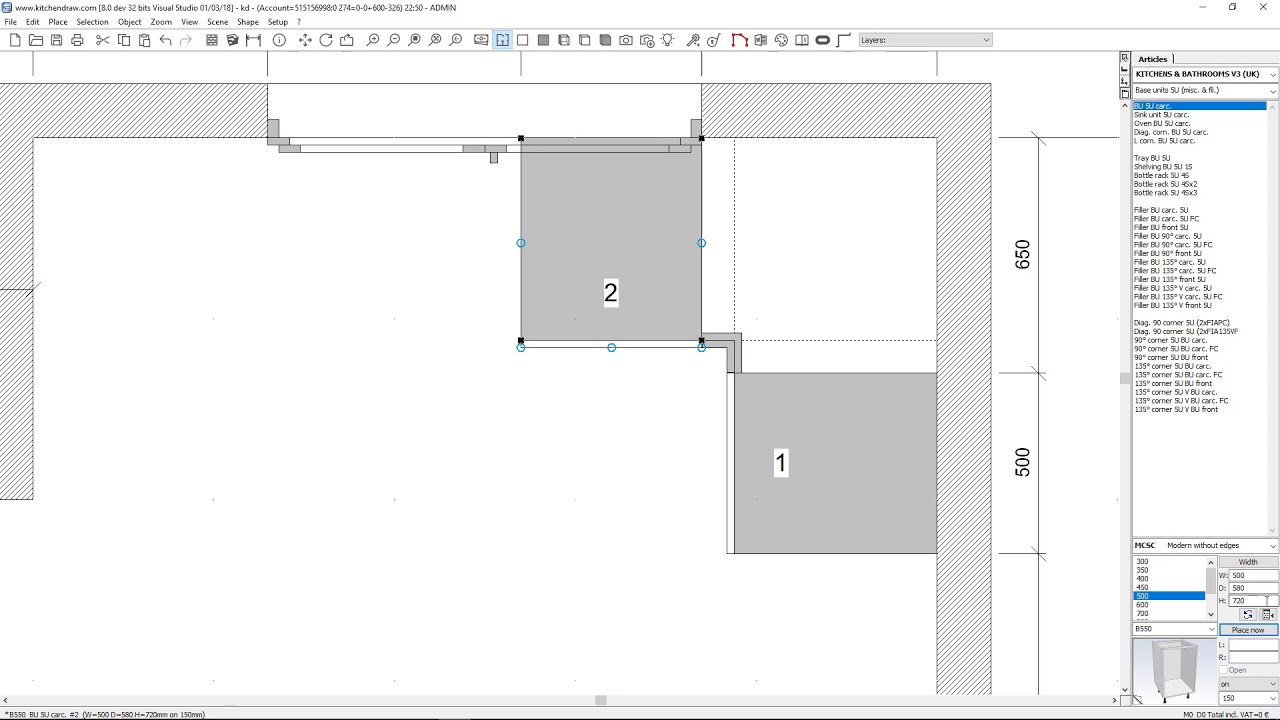Click the L input field
The image size is (1280, 720).
(1253, 645)
